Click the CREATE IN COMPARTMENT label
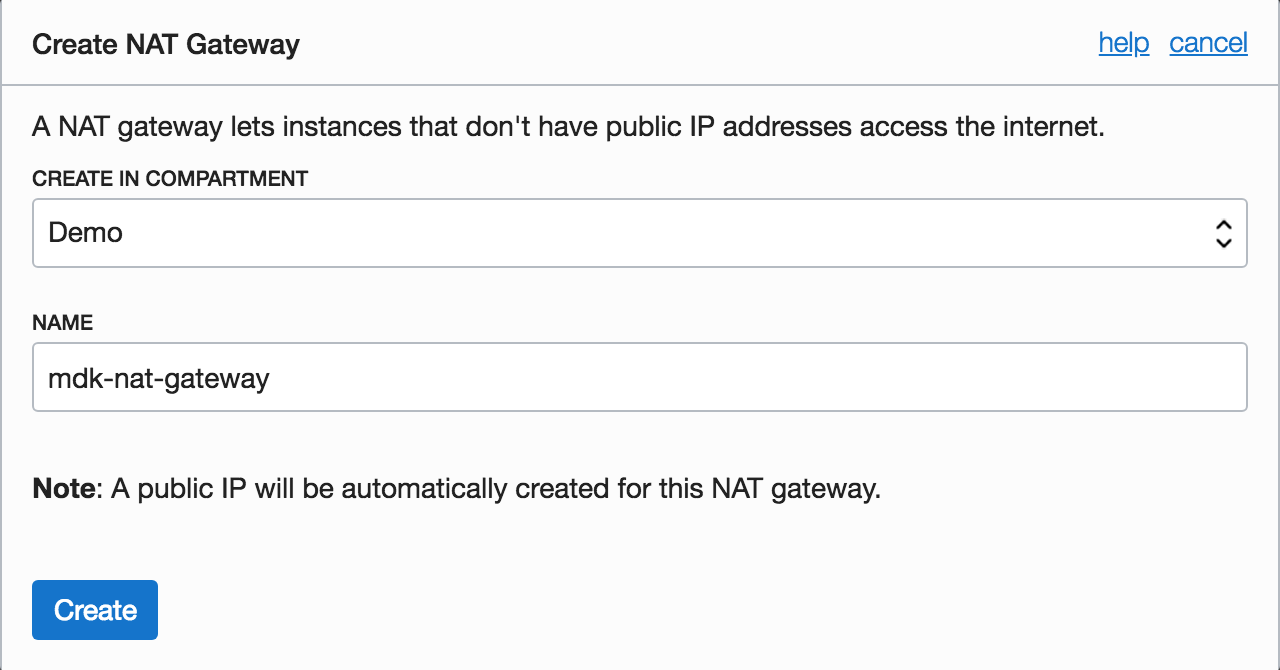Screen dimensions: 1280x670 (x=170, y=179)
